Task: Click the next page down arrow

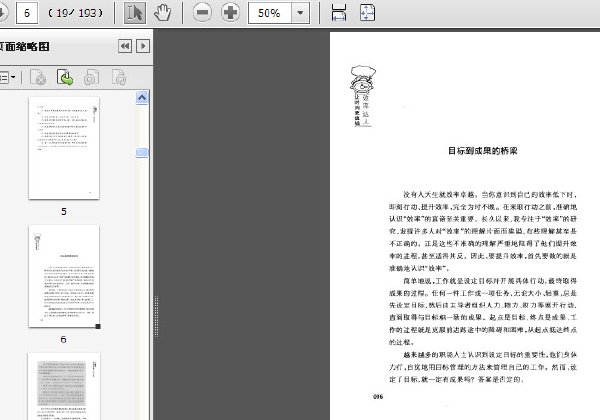Action: [x=2, y=13]
